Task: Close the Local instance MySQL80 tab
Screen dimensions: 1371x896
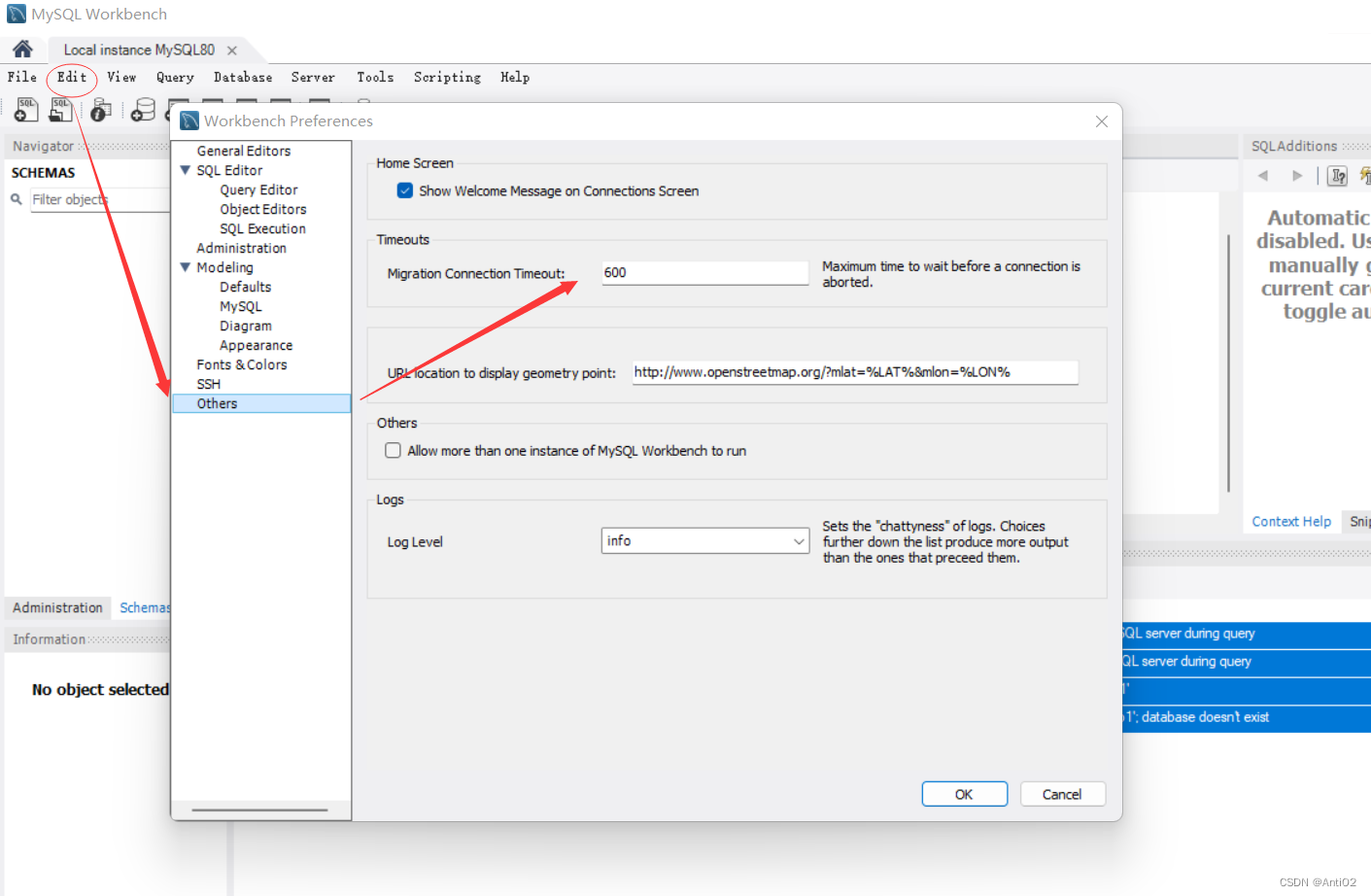Action: pyautogui.click(x=232, y=51)
